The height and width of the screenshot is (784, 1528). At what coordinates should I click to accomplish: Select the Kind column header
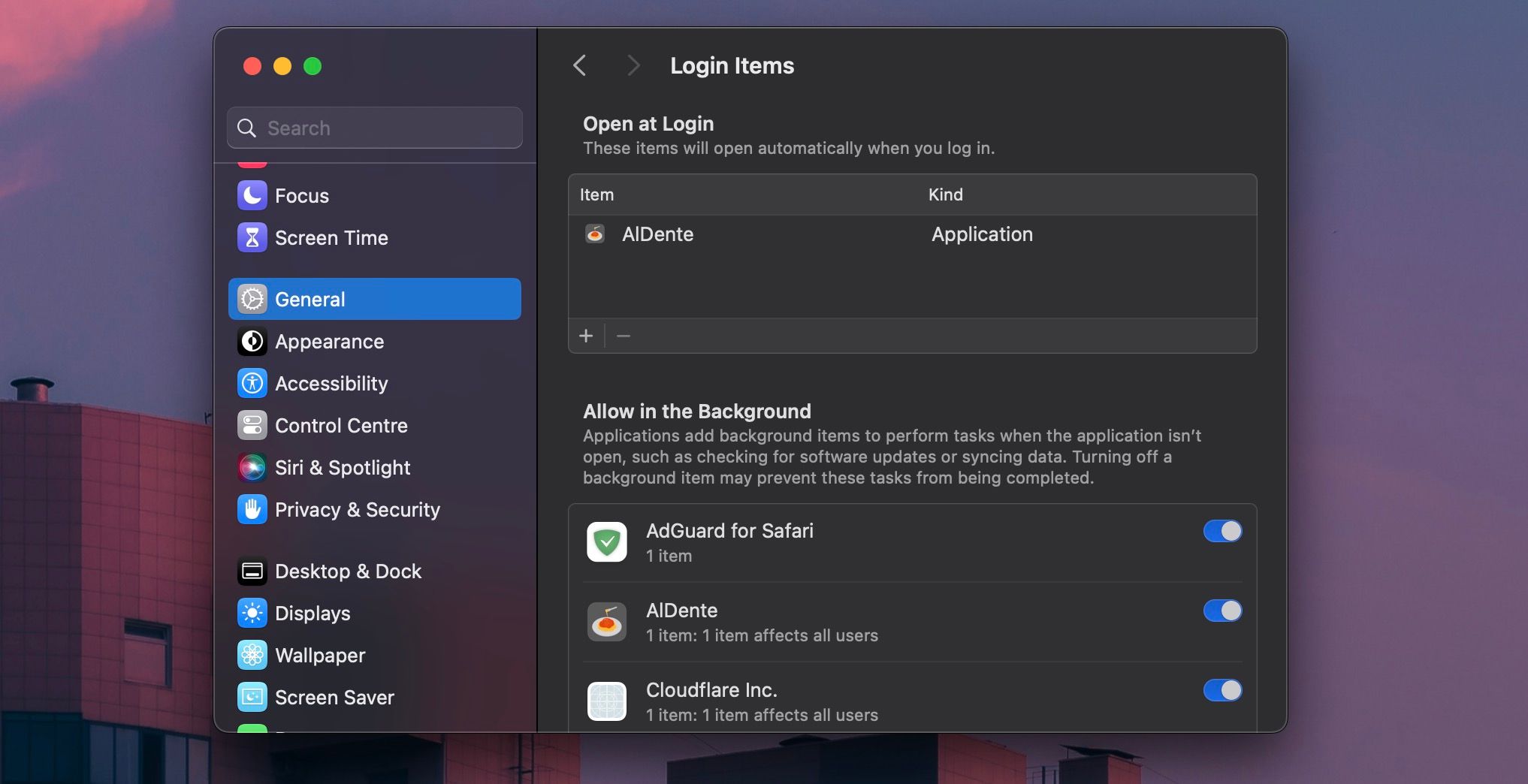point(946,194)
